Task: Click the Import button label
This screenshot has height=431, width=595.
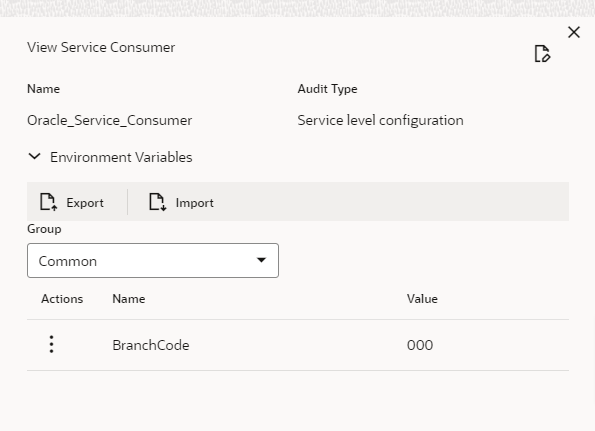Action: coord(195,203)
